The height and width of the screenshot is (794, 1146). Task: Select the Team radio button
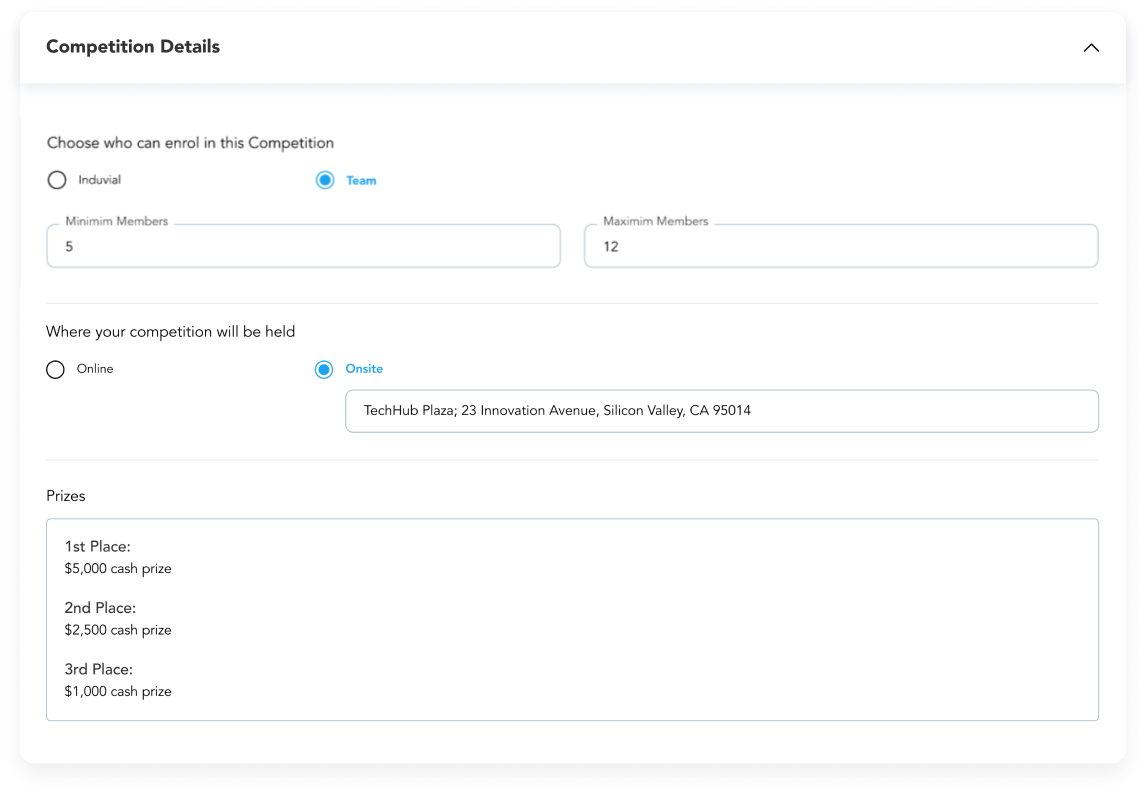325,180
